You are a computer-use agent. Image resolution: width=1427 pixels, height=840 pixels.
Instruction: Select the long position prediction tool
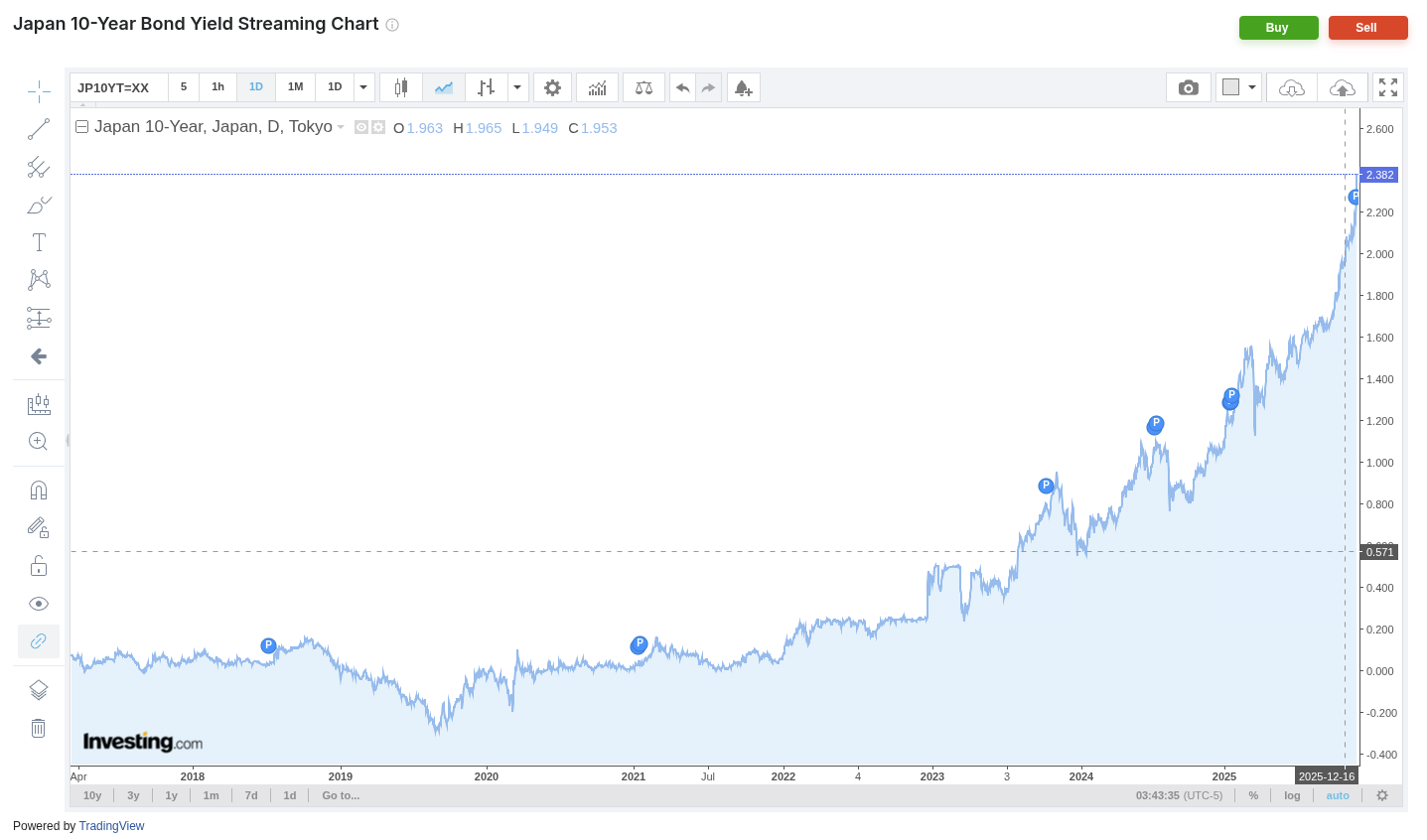tap(39, 318)
